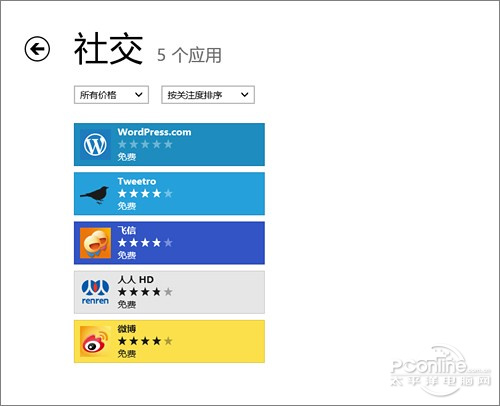Click 免费 price label under 飞信
Image resolution: width=500 pixels, height=406 pixels.
127,255
